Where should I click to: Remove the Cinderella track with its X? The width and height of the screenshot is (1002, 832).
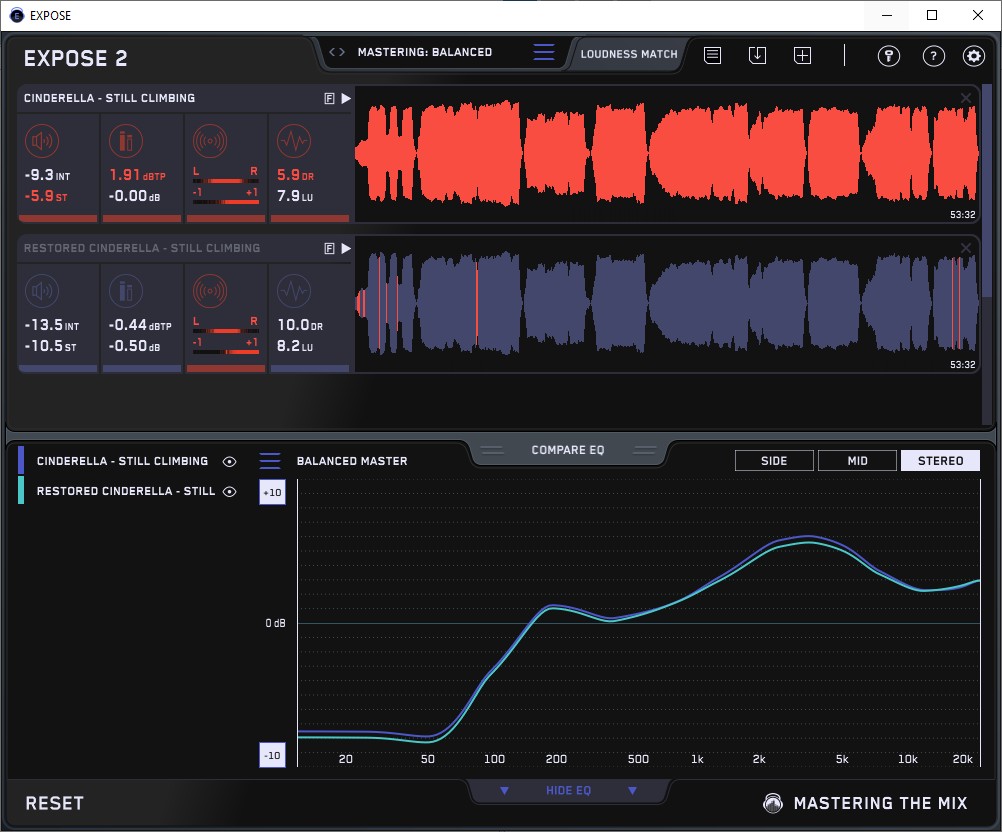click(x=966, y=98)
